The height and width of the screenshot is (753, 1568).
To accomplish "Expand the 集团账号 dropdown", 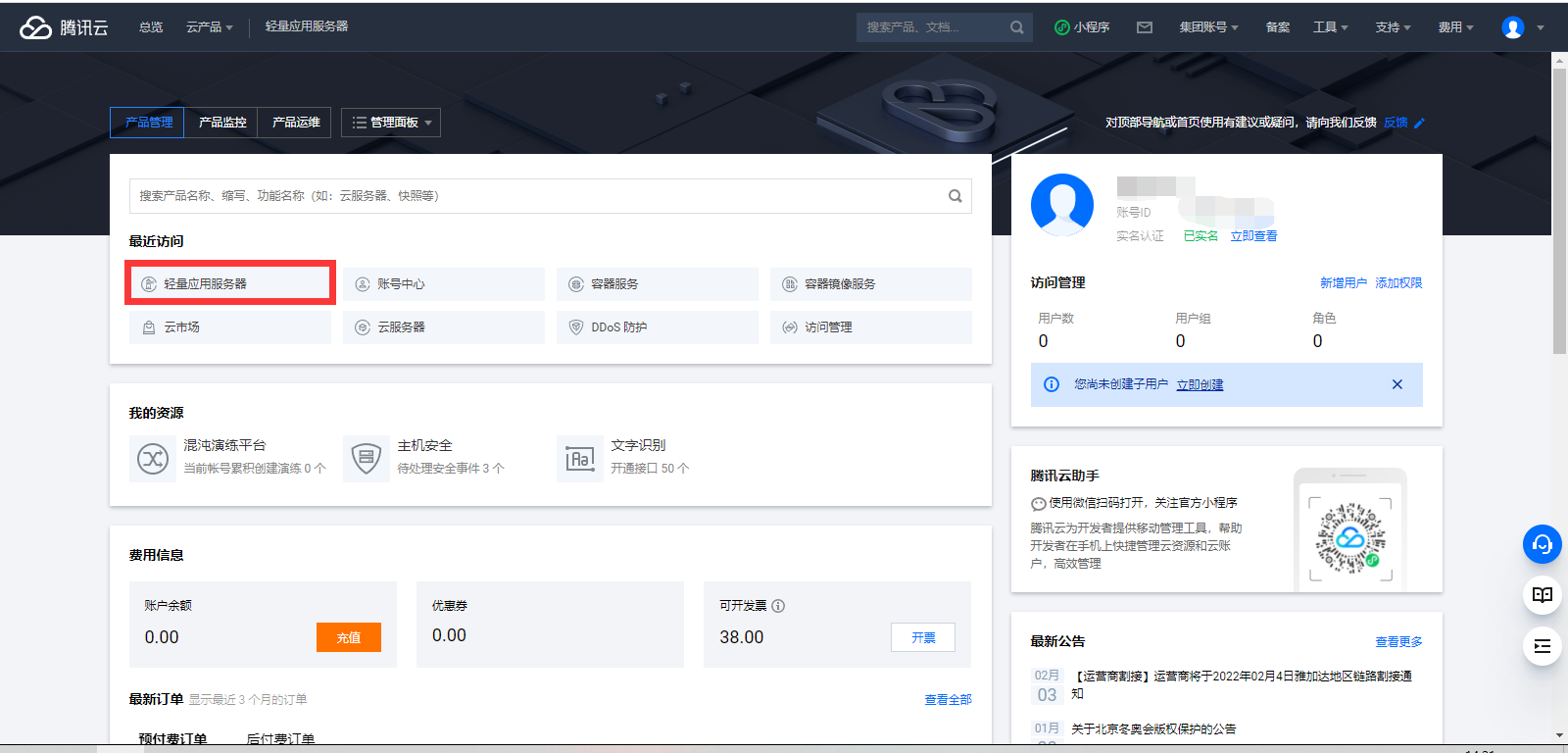I will [1209, 27].
